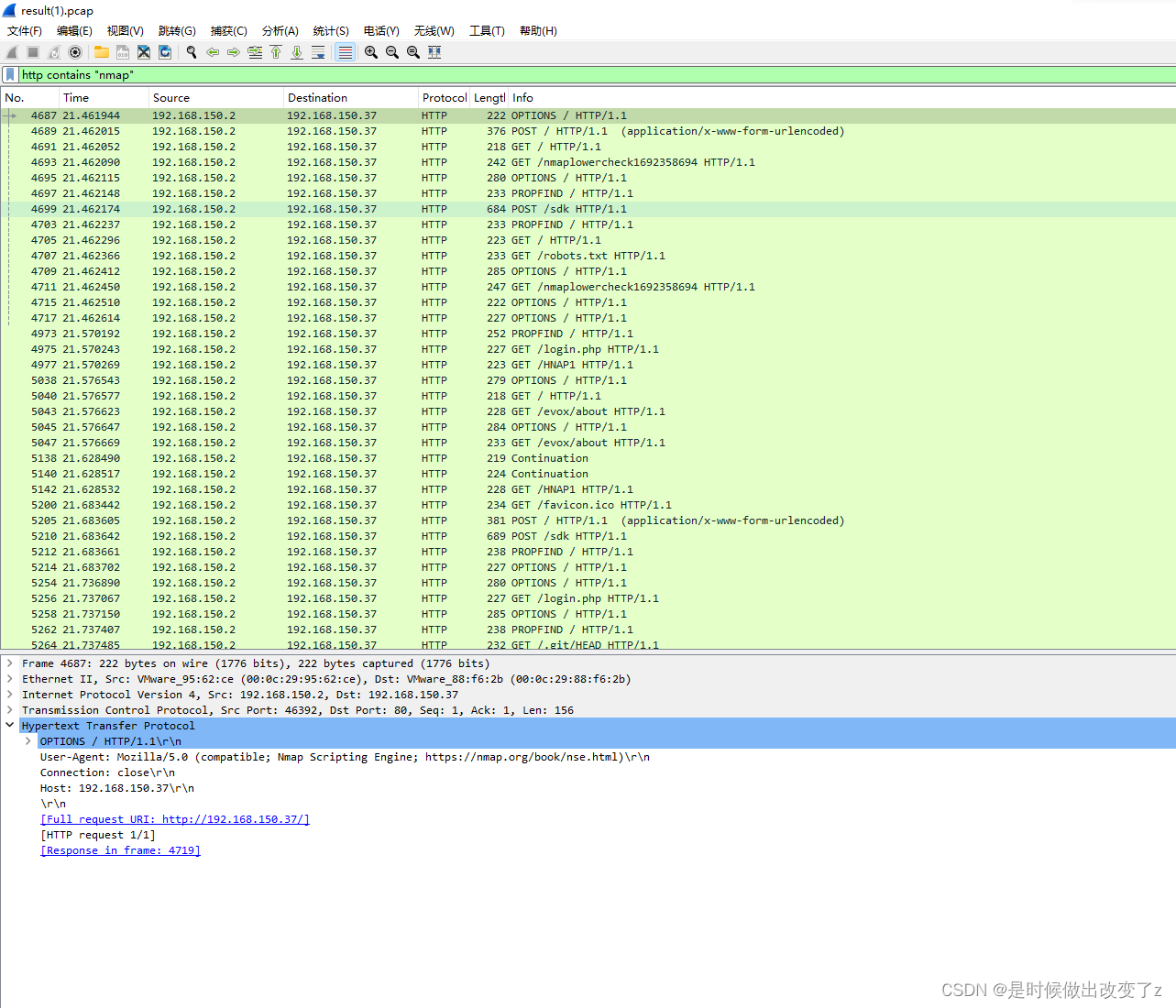This screenshot has width=1176, height=1008.
Task: Click the Response in frame 4719 link
Action: click(x=120, y=850)
